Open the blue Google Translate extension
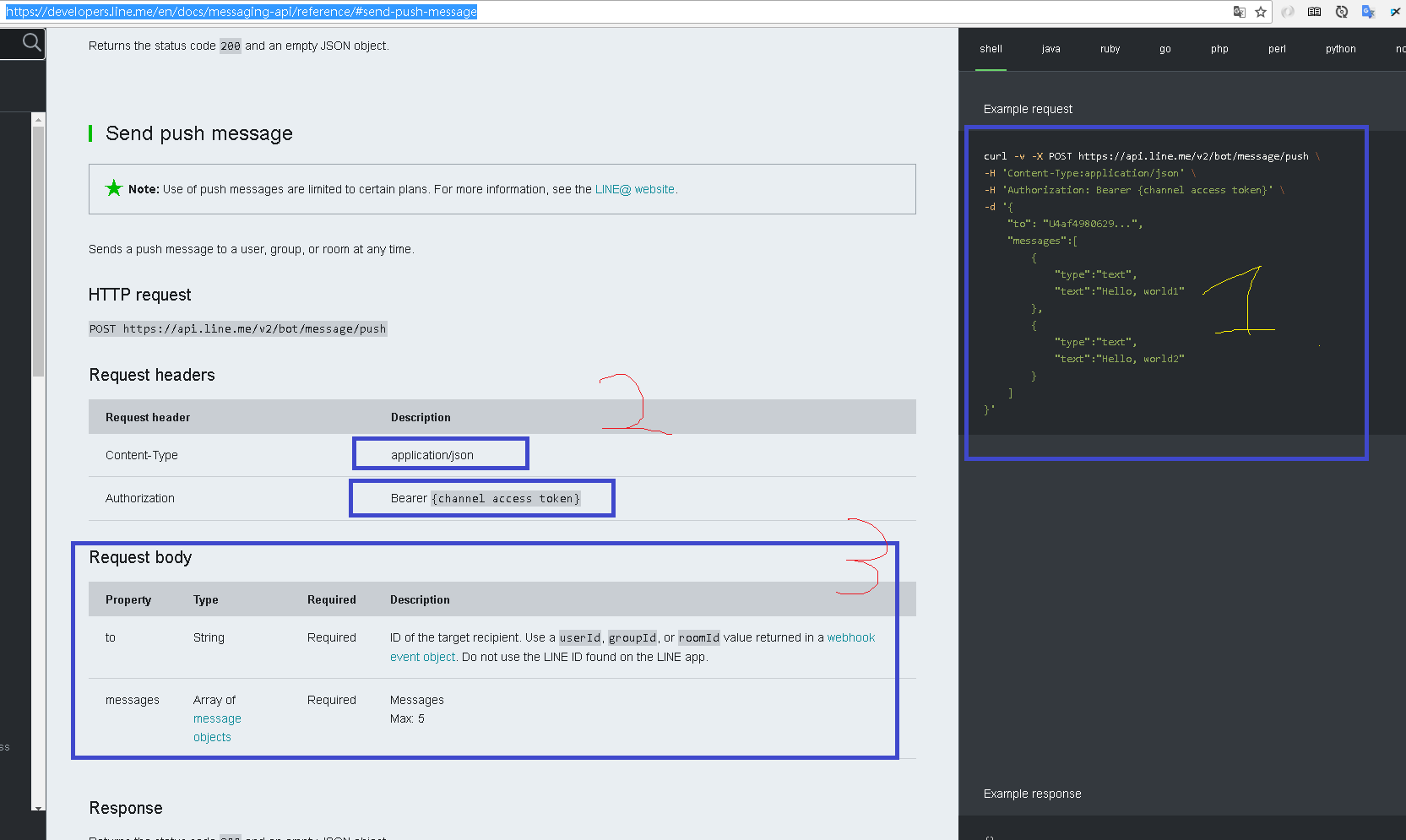This screenshot has width=1406, height=840. [1368, 12]
